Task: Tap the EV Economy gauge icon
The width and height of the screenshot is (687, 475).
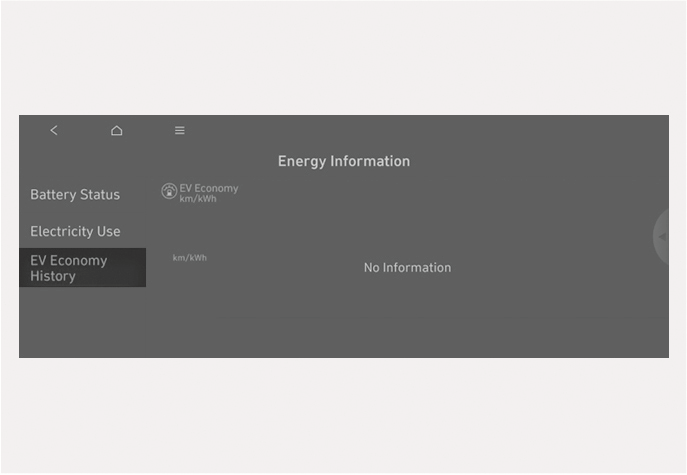Action: [169, 191]
